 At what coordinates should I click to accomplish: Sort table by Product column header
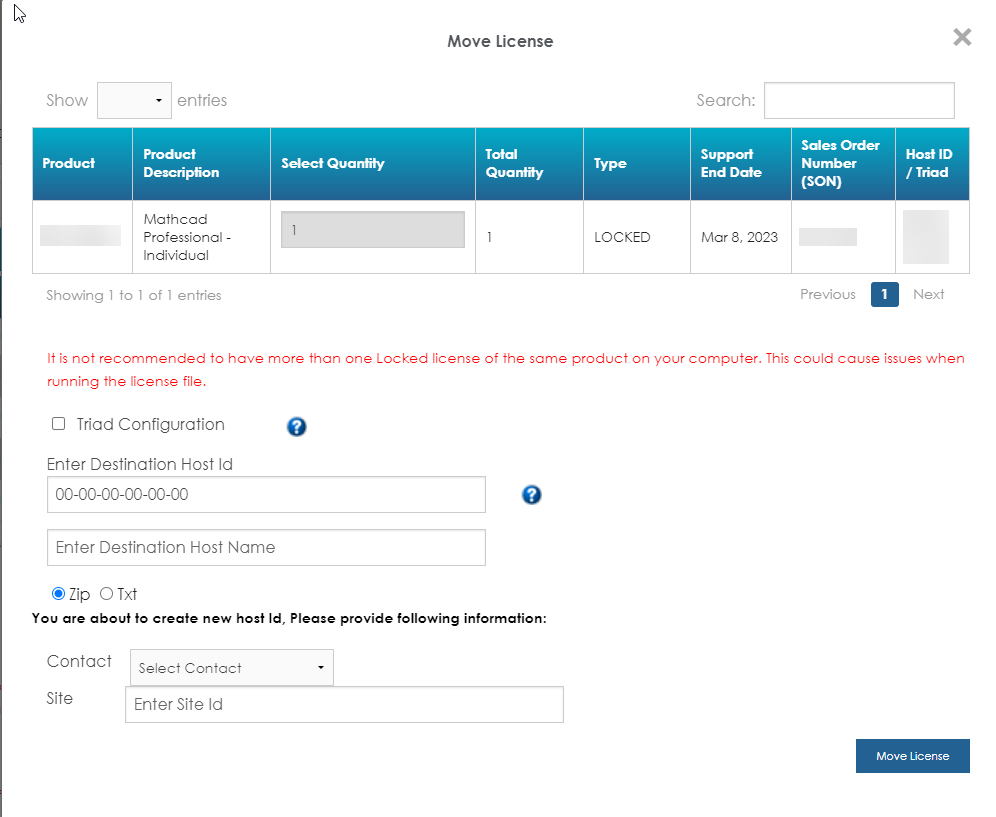pyautogui.click(x=69, y=163)
